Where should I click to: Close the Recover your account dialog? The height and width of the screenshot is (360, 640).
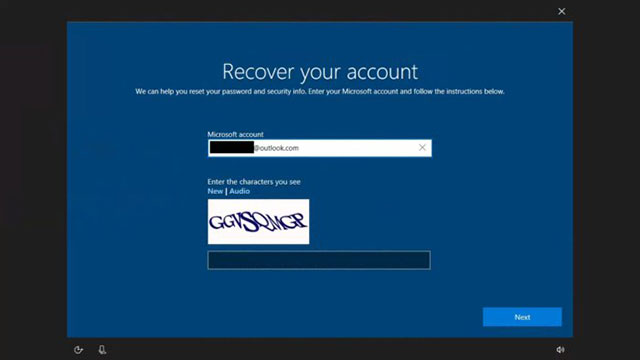pos(562,11)
